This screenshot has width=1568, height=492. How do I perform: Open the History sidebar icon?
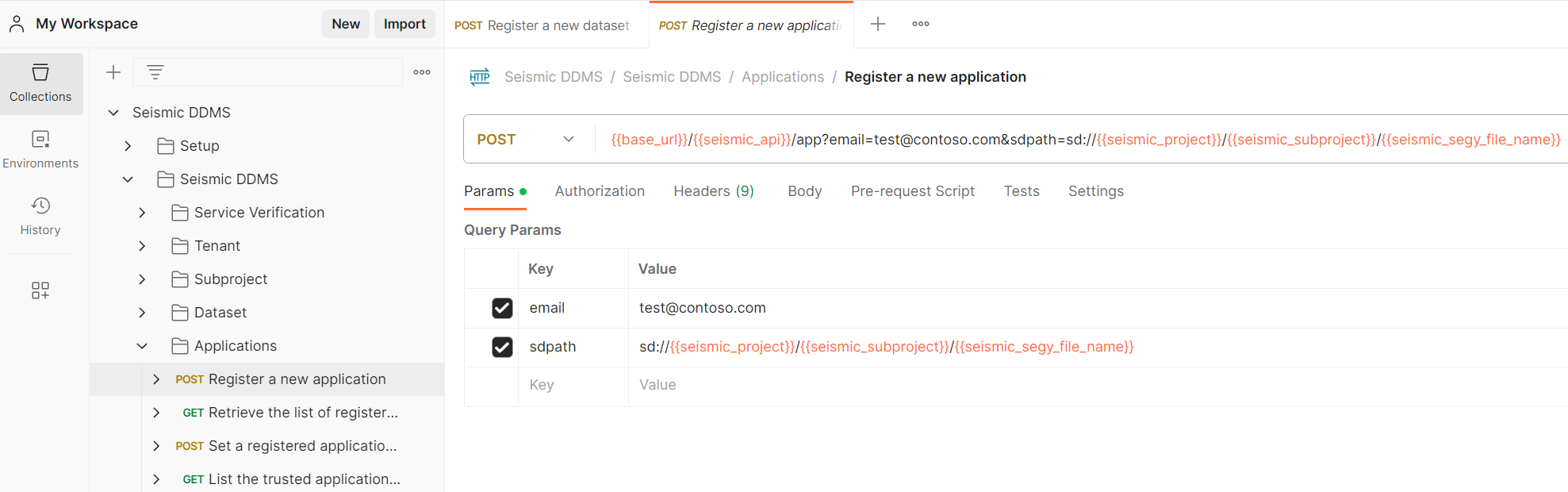click(x=40, y=217)
